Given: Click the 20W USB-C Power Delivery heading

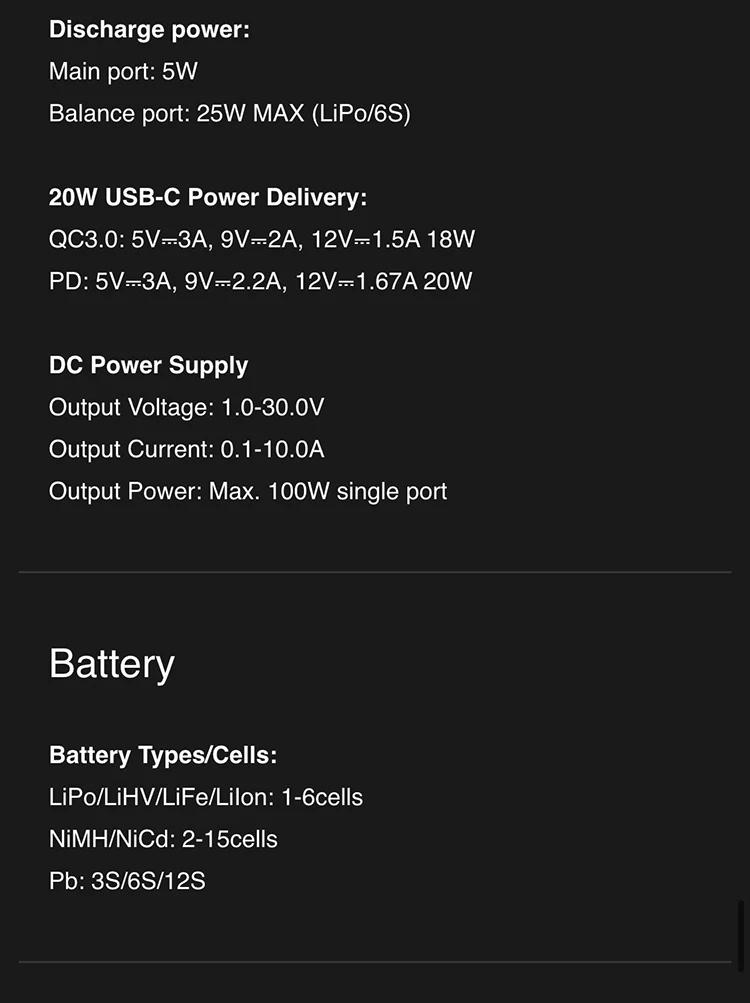Looking at the screenshot, I should 208,198.
